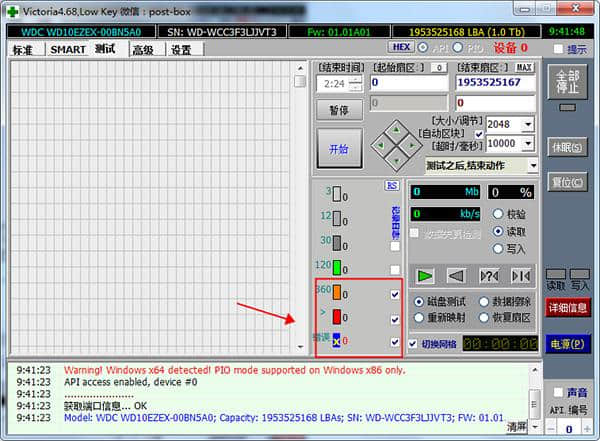Click the random scan '?' icon
The image size is (600, 441).
(489, 275)
